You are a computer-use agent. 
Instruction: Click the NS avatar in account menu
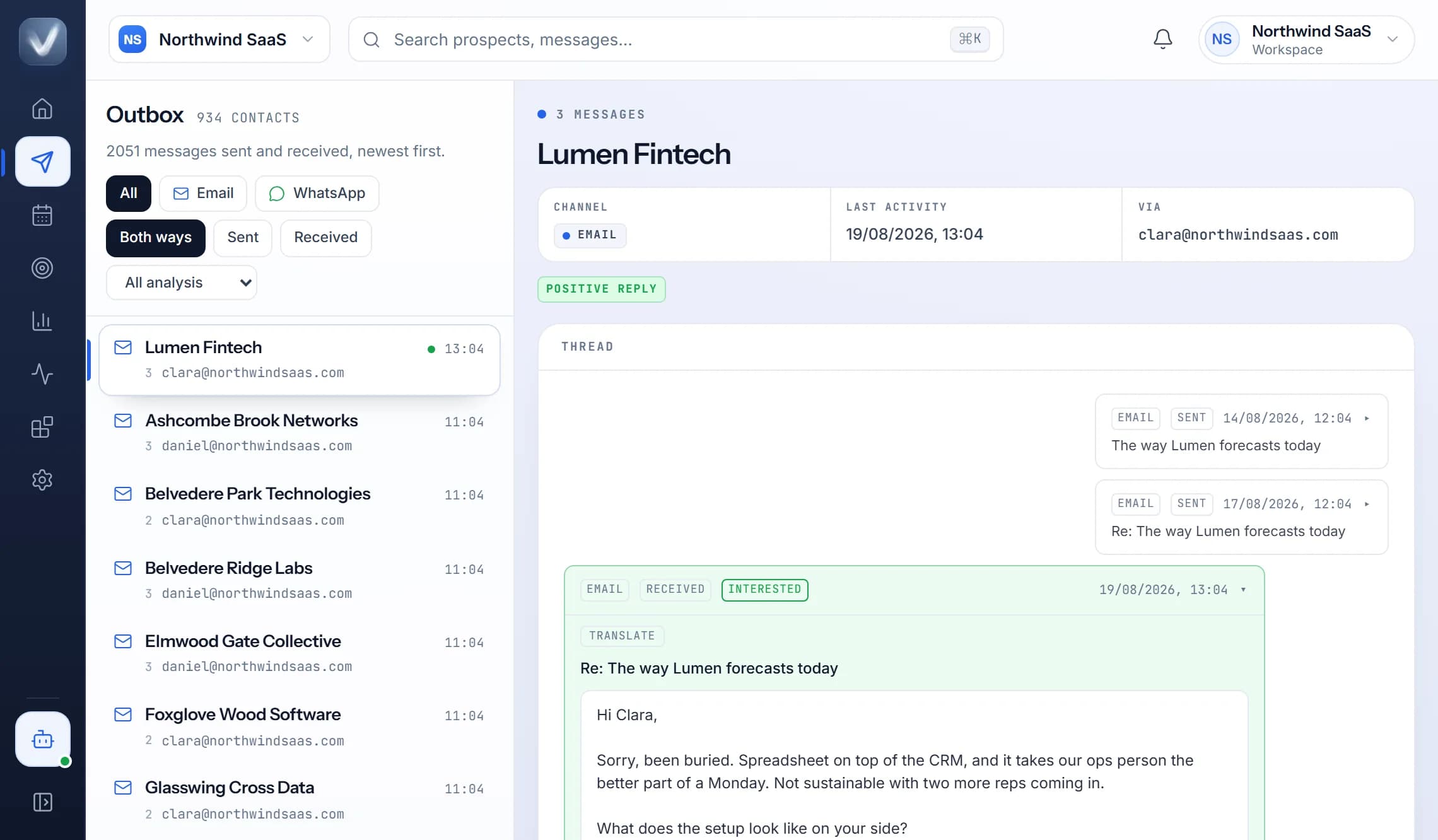(1222, 39)
